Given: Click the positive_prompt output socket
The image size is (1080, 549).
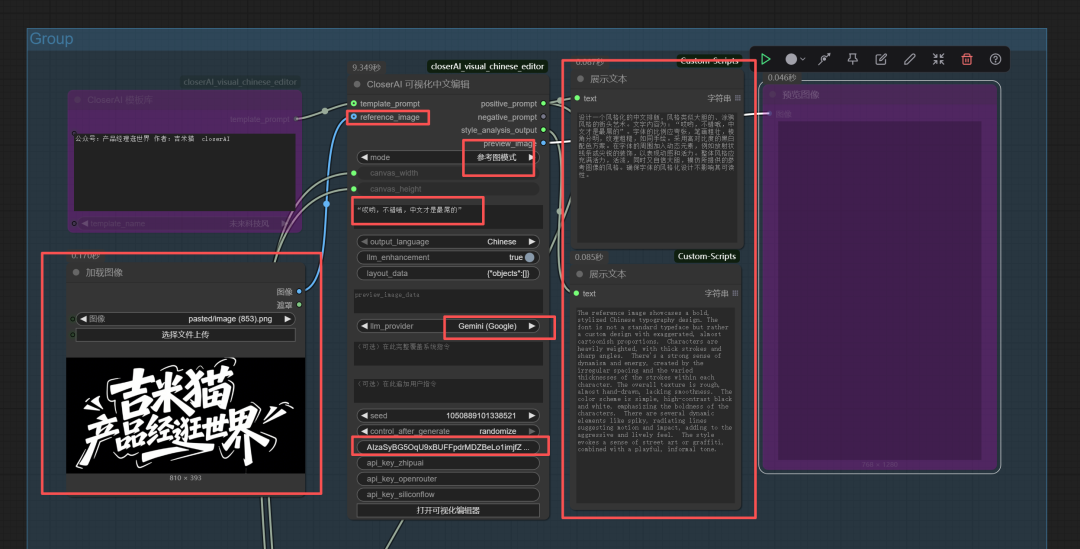Looking at the screenshot, I should pos(543,103).
